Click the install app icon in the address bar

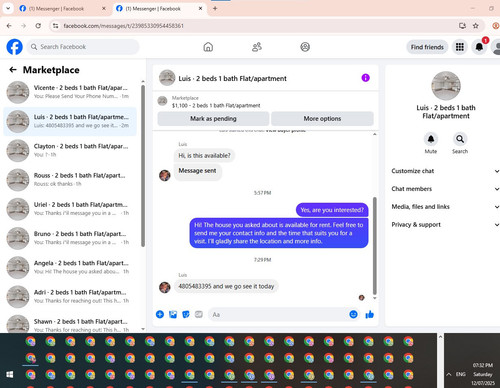[462, 26]
